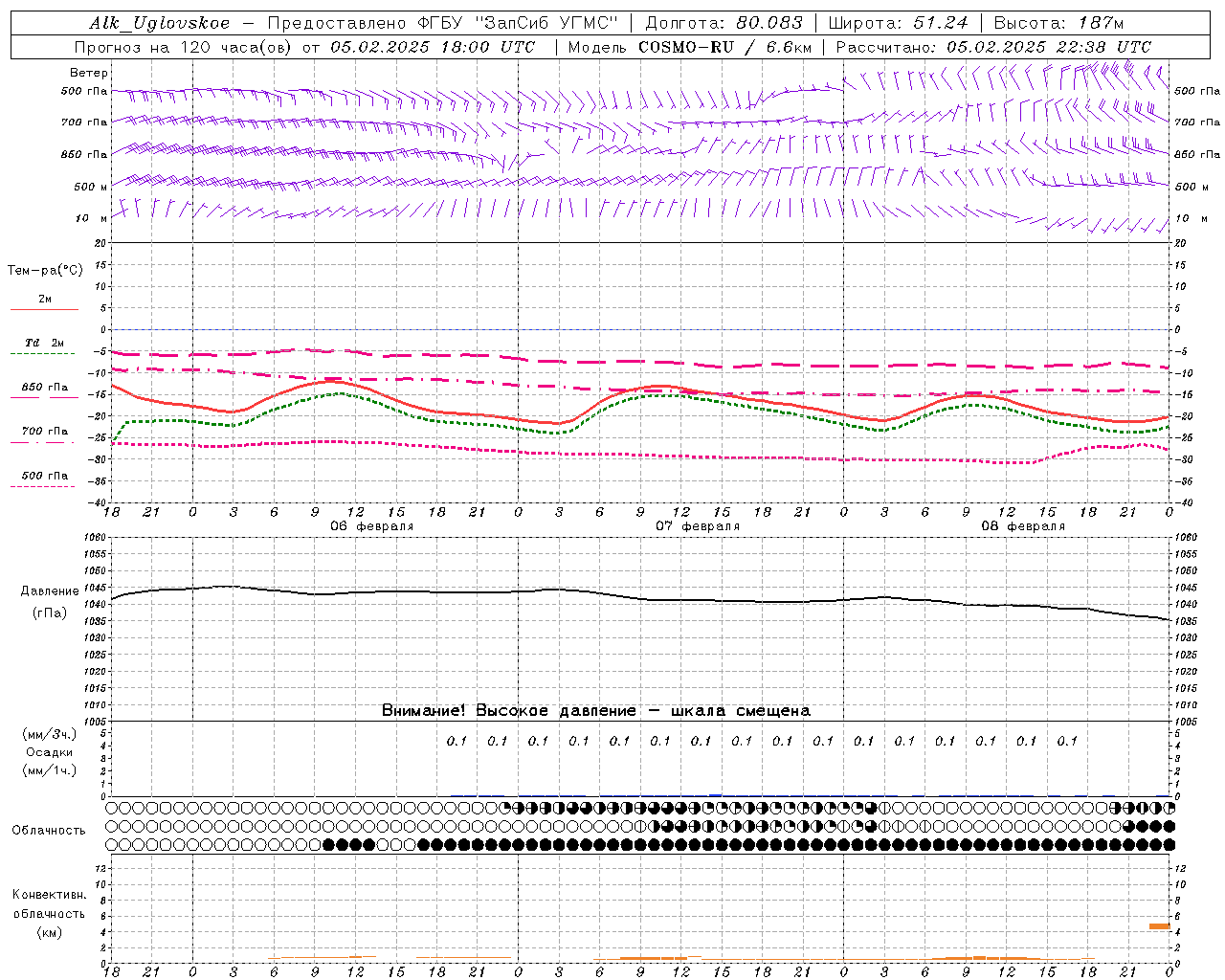Click the Тем-ра(°C) axis label

pos(45,270)
